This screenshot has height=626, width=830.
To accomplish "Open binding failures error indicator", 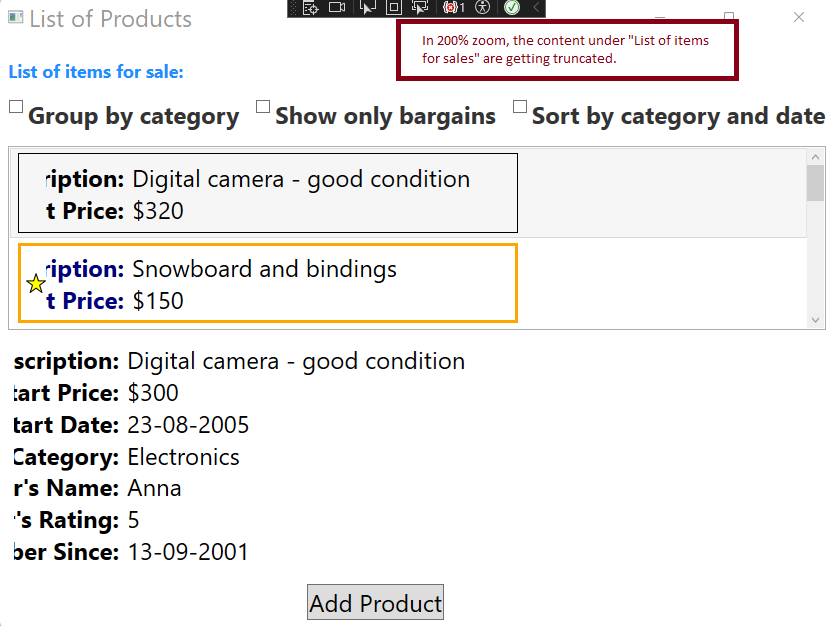I will pos(454,7).
